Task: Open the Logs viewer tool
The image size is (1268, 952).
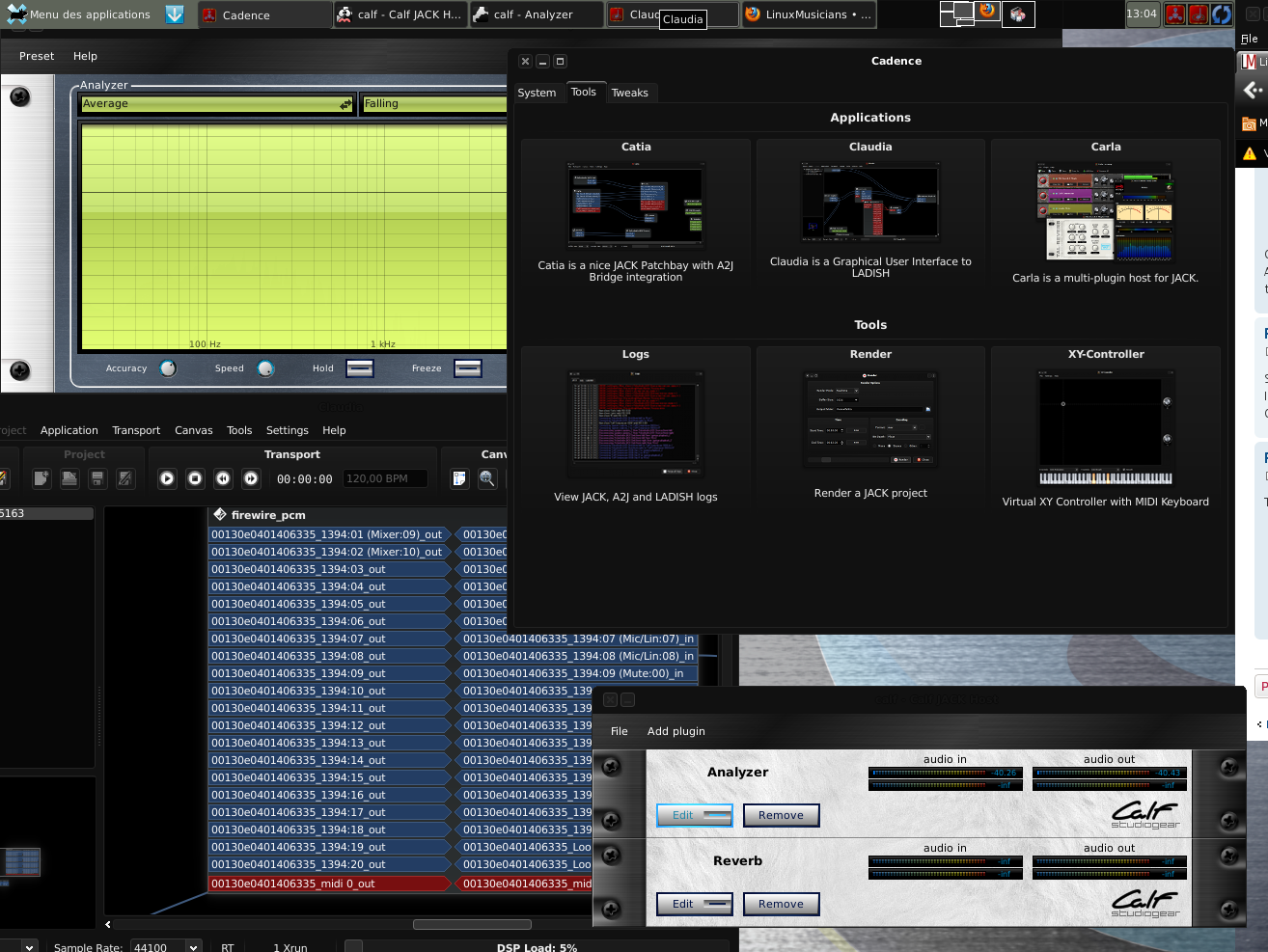Action: (636, 423)
